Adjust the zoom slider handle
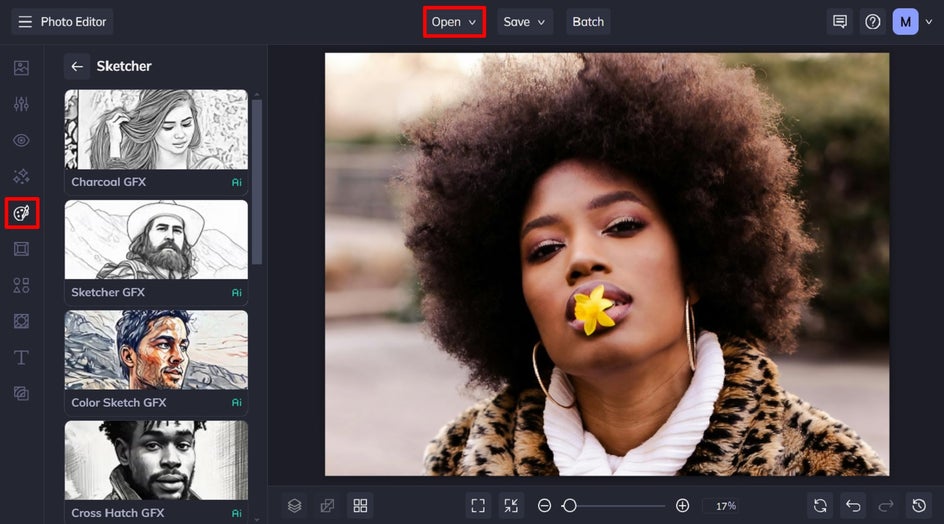This screenshot has width=944, height=524. [x=569, y=505]
